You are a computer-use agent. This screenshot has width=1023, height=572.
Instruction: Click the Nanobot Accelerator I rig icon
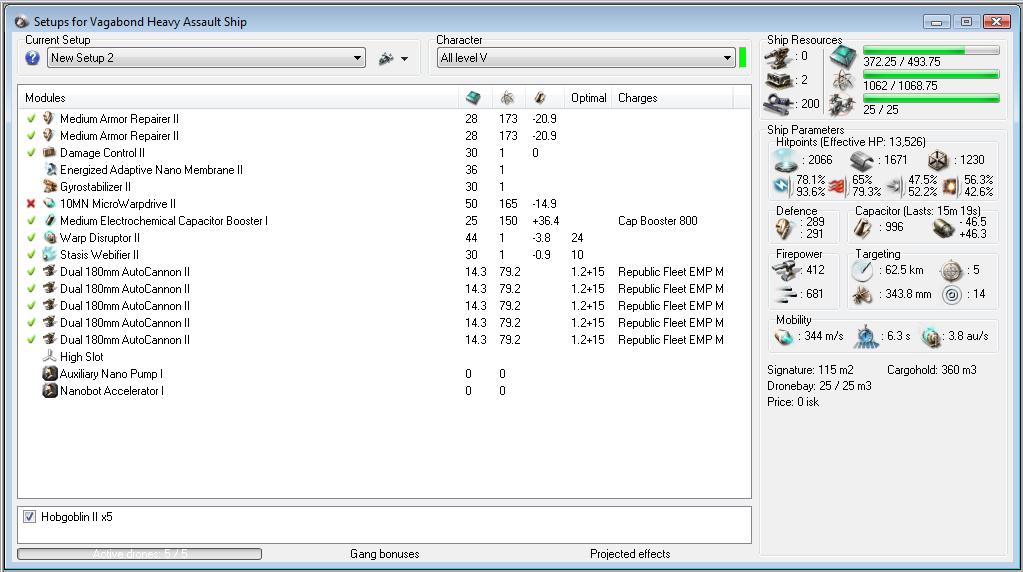click(x=49, y=391)
